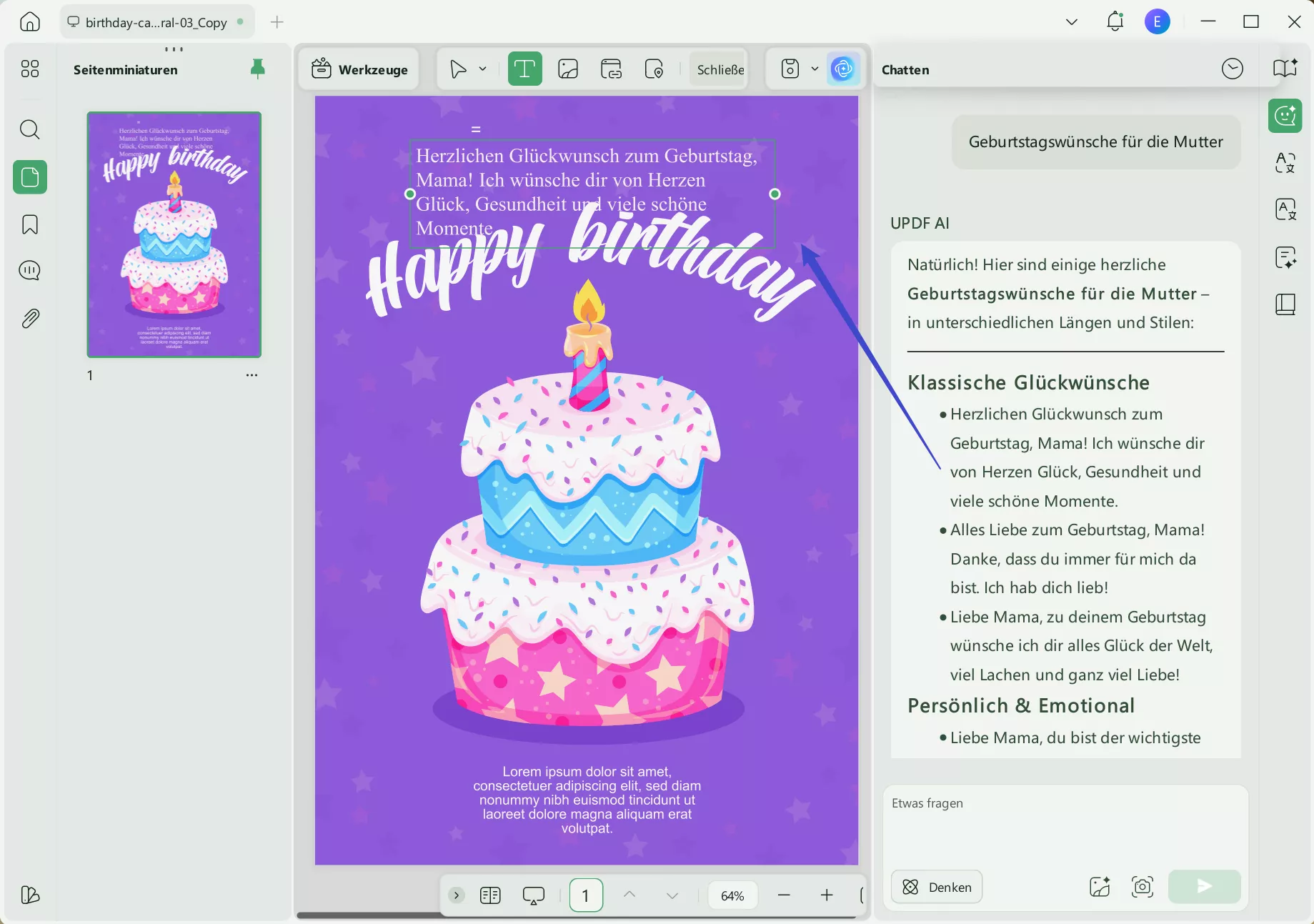1314x924 pixels.
Task: Go to the Home icon
Action: [30, 21]
